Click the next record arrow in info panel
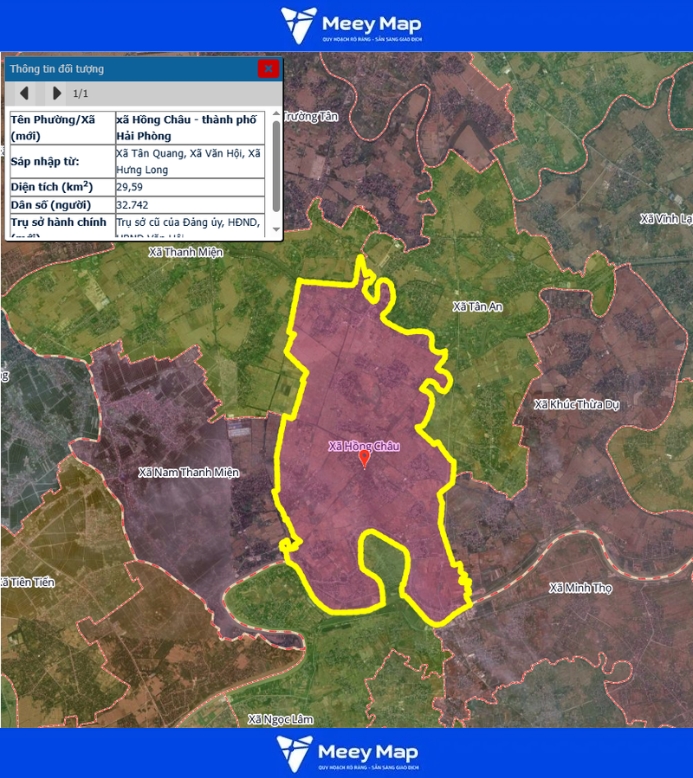 coord(57,93)
